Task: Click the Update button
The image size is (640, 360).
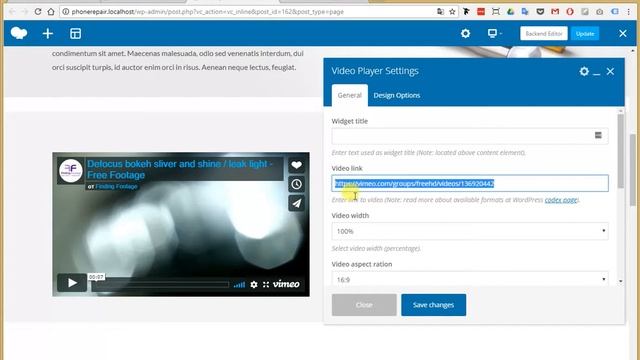Action: click(x=585, y=33)
